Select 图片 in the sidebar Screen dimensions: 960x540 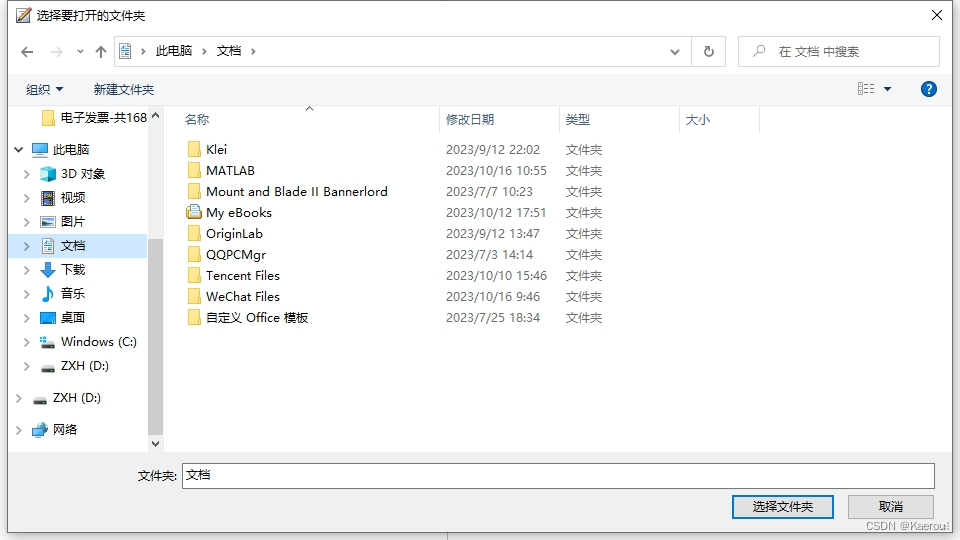[62, 222]
